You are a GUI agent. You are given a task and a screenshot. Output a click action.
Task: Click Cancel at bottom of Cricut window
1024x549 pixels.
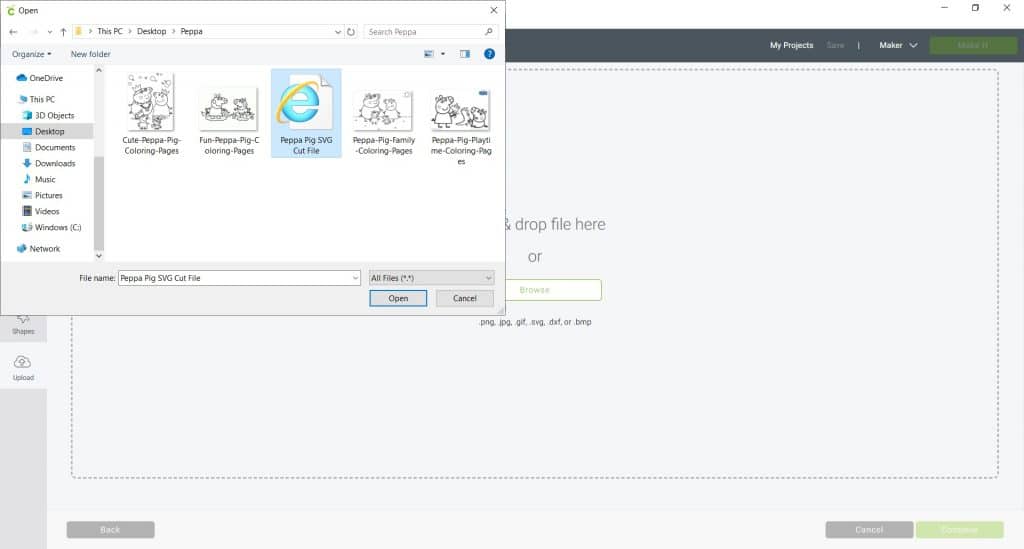pyautogui.click(x=869, y=529)
